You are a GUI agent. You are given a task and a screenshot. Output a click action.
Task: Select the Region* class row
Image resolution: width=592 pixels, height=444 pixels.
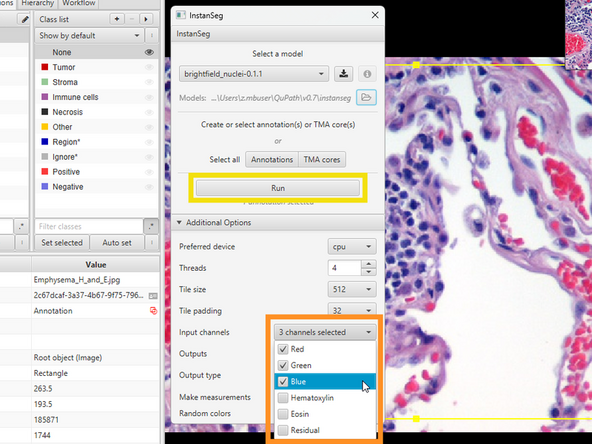[96, 142]
